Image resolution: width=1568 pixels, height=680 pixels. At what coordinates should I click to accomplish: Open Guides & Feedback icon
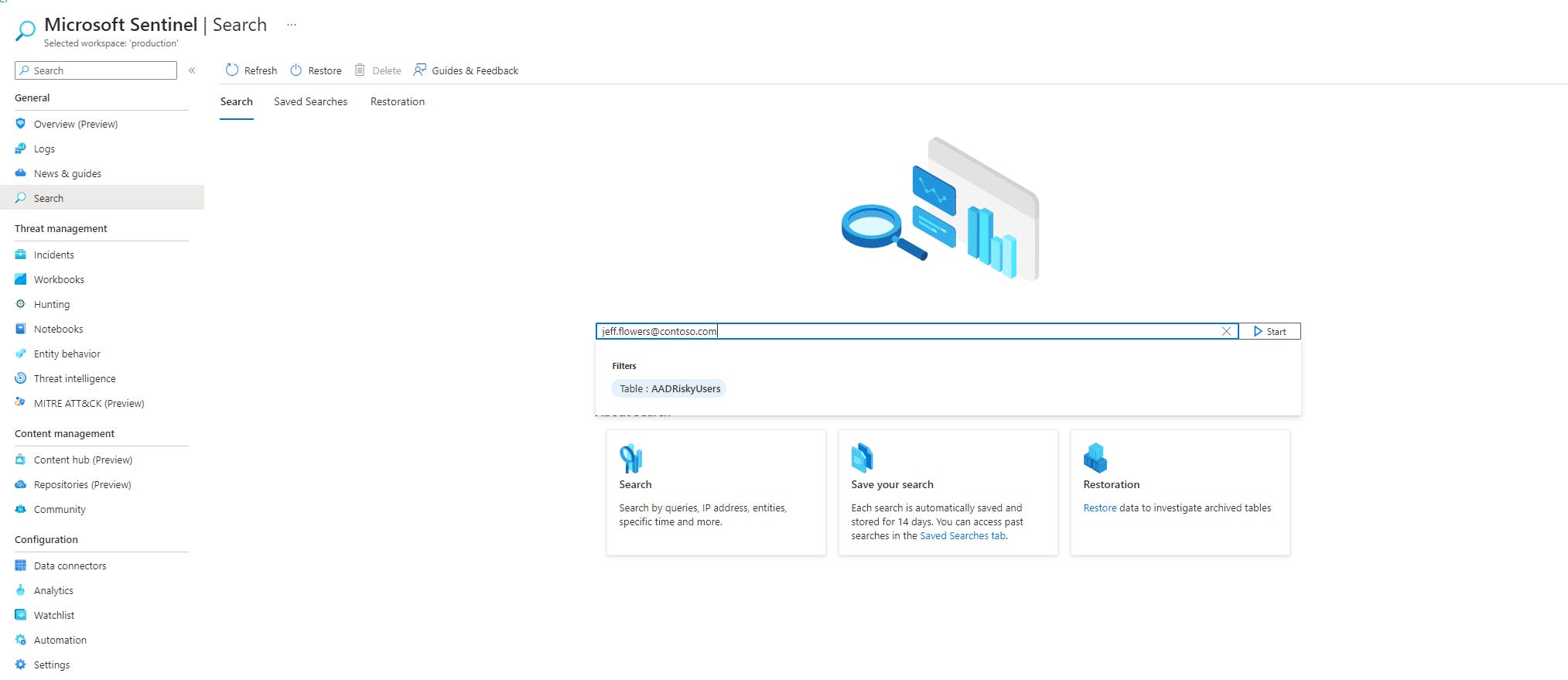click(420, 70)
